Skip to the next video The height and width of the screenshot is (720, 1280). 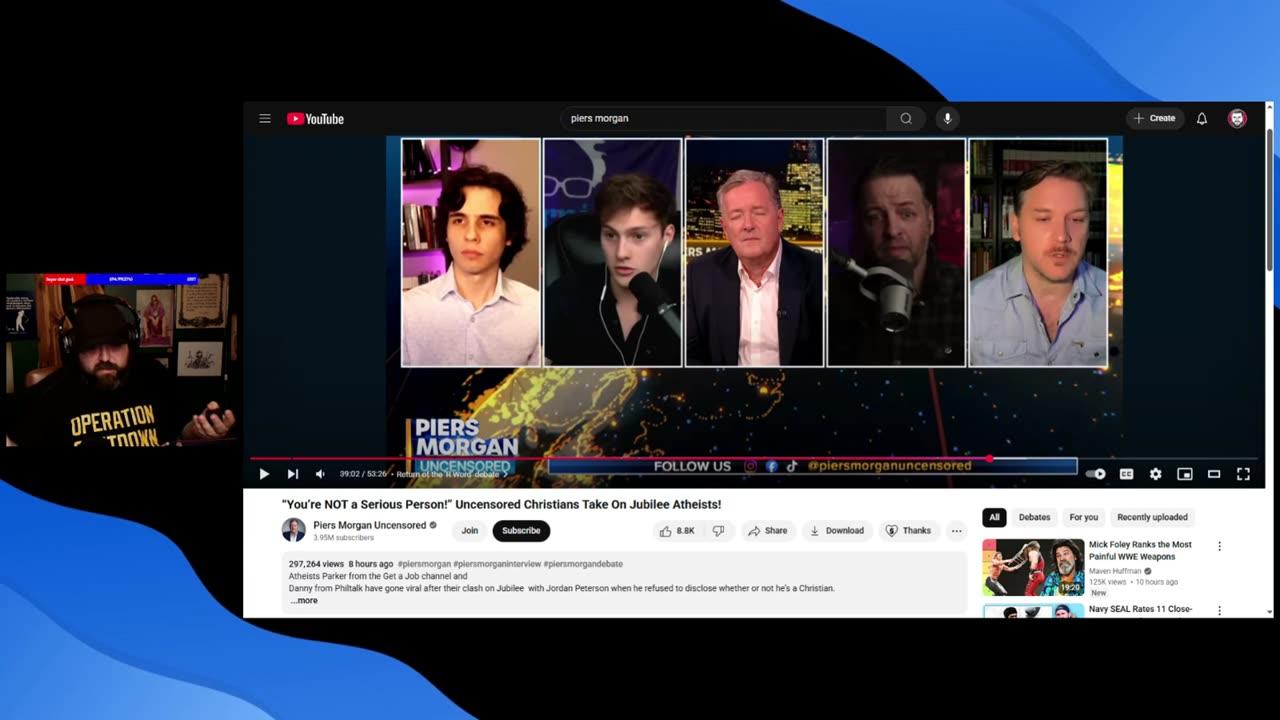tap(293, 474)
